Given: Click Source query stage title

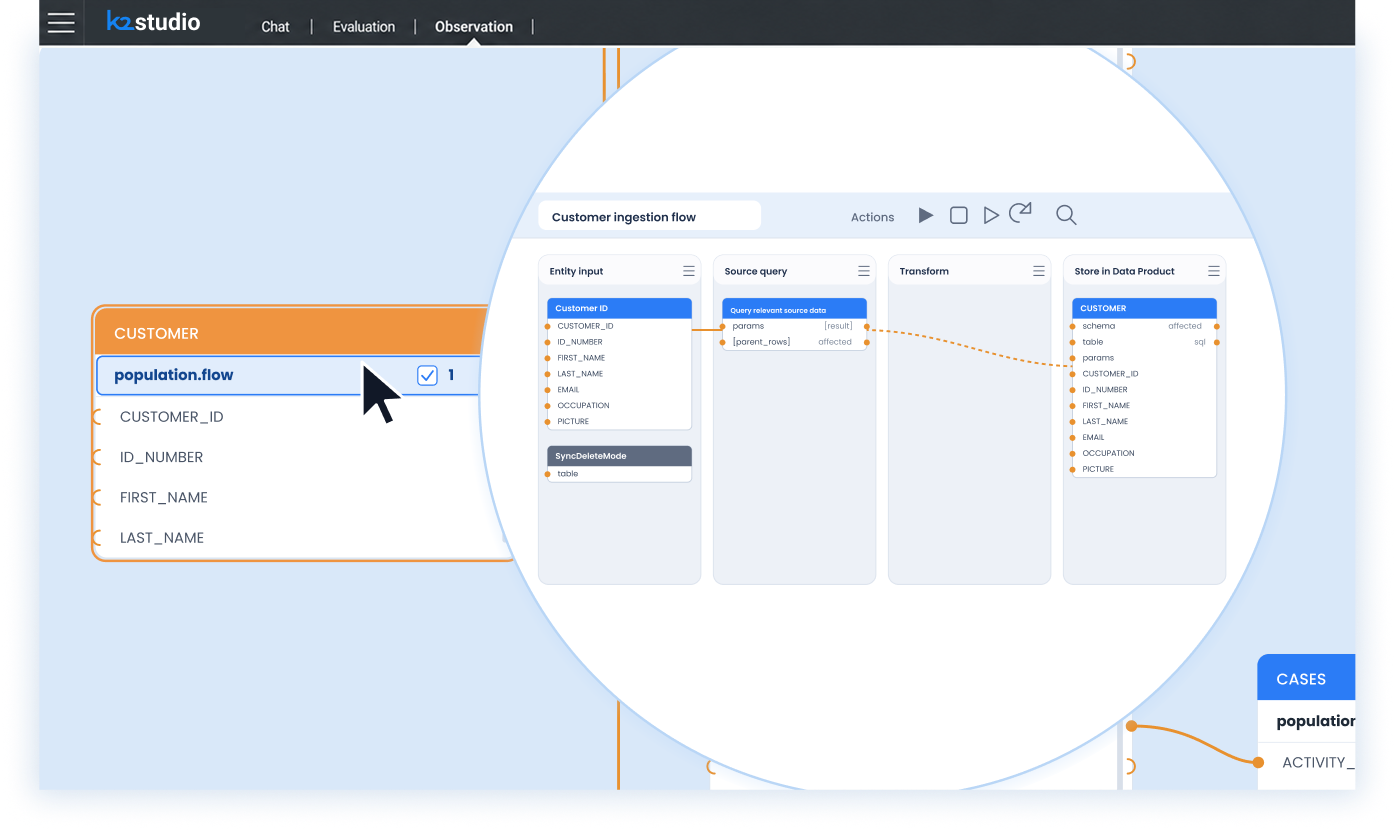Looking at the screenshot, I should (755, 271).
